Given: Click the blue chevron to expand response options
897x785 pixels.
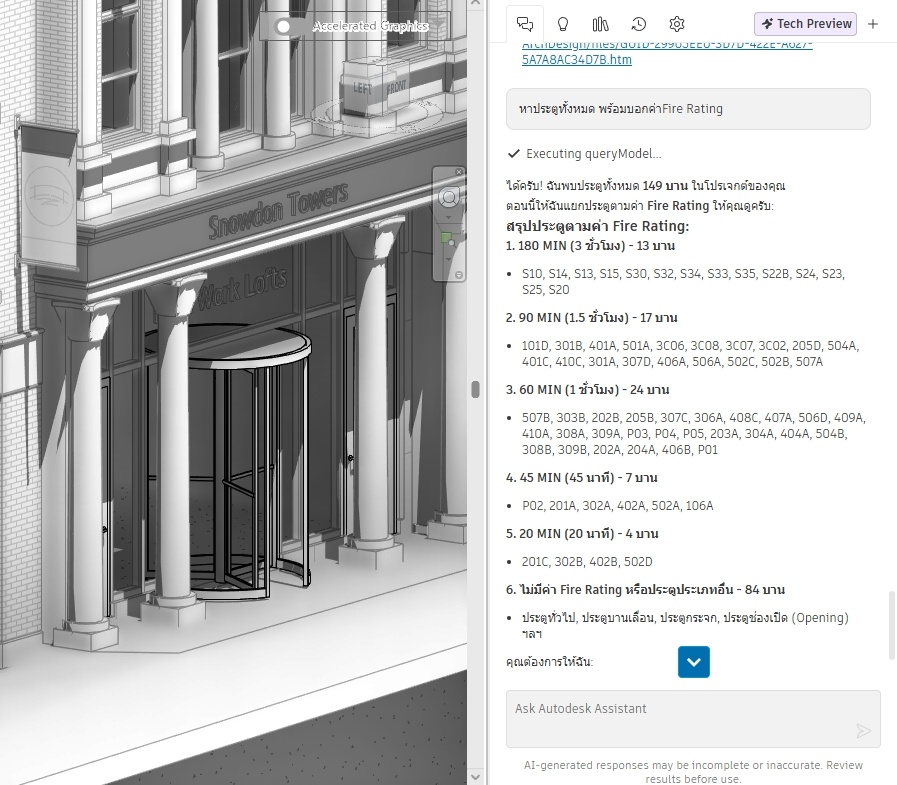Looking at the screenshot, I should [693, 661].
